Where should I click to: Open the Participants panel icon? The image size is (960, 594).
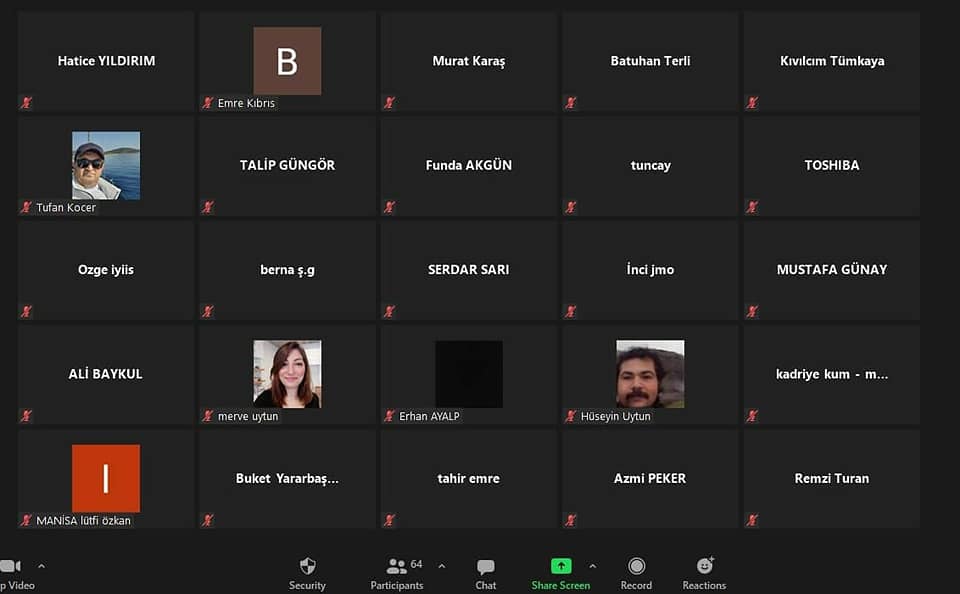click(x=396, y=566)
